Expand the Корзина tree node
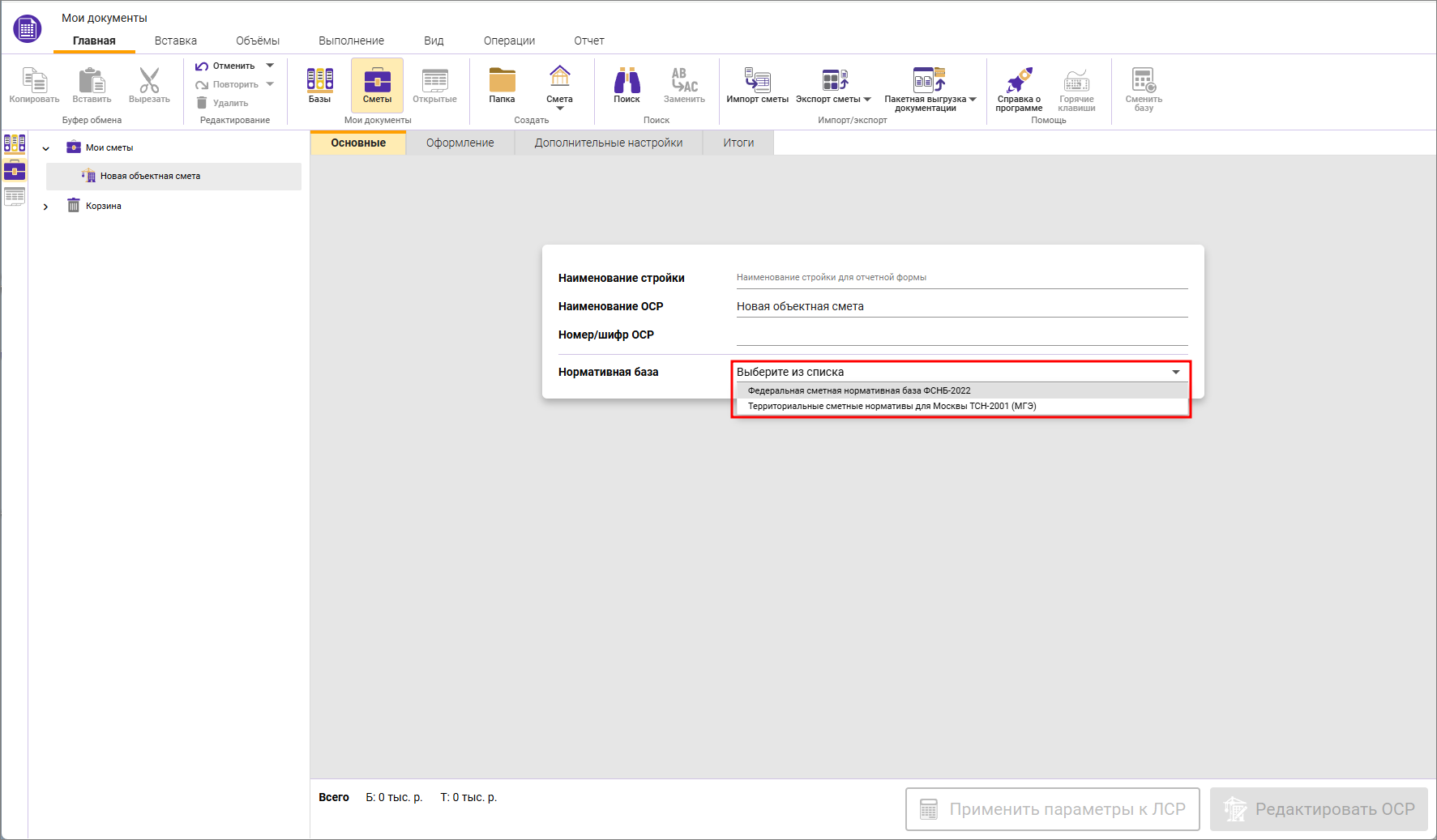Image resolution: width=1437 pixels, height=840 pixels. (46, 207)
